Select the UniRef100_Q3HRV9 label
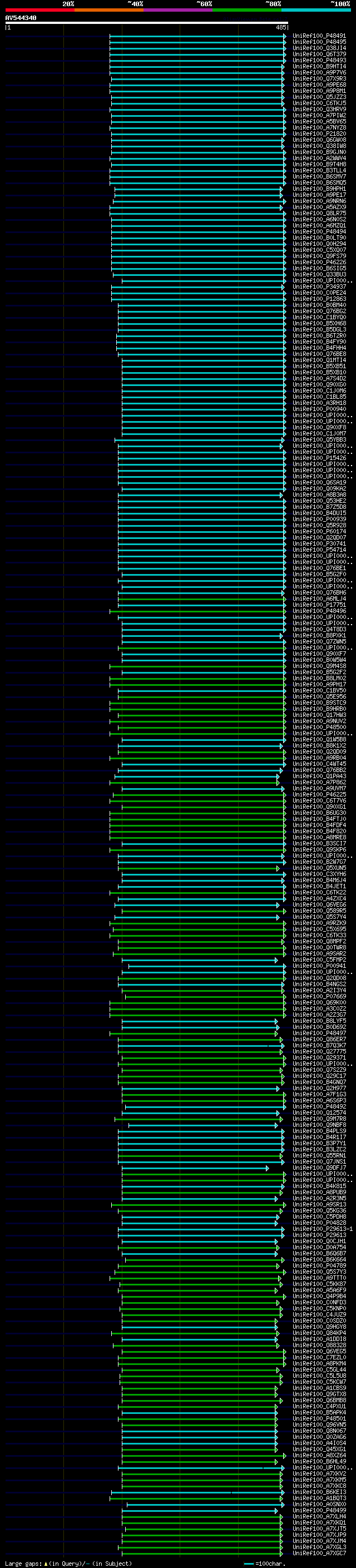Image resolution: width=356 pixels, height=1568 pixels. [319, 109]
